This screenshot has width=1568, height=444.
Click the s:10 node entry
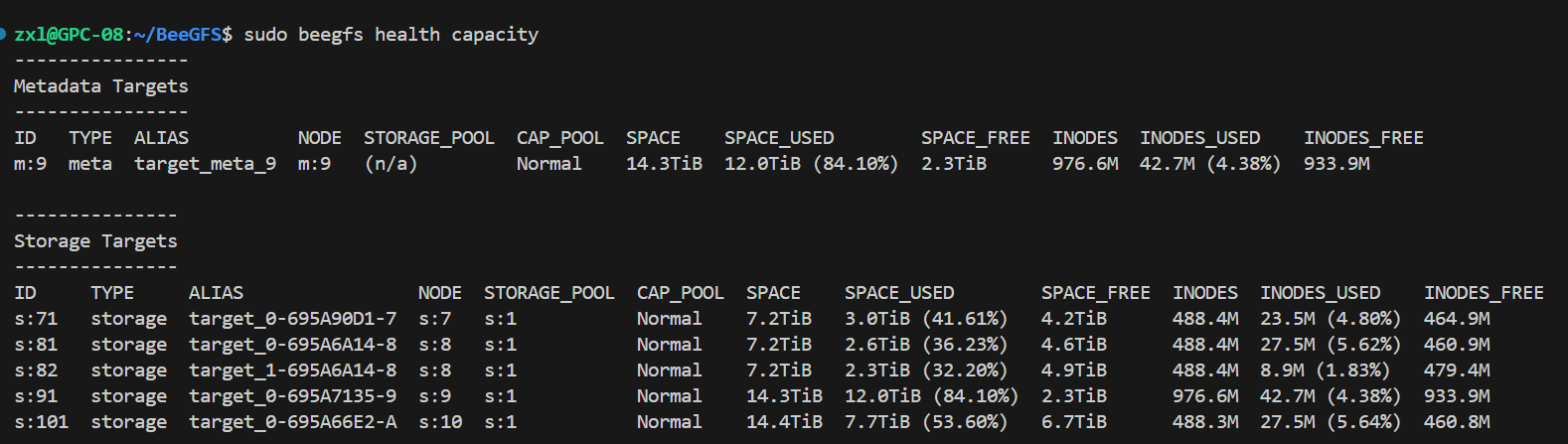pyautogui.click(x=440, y=422)
